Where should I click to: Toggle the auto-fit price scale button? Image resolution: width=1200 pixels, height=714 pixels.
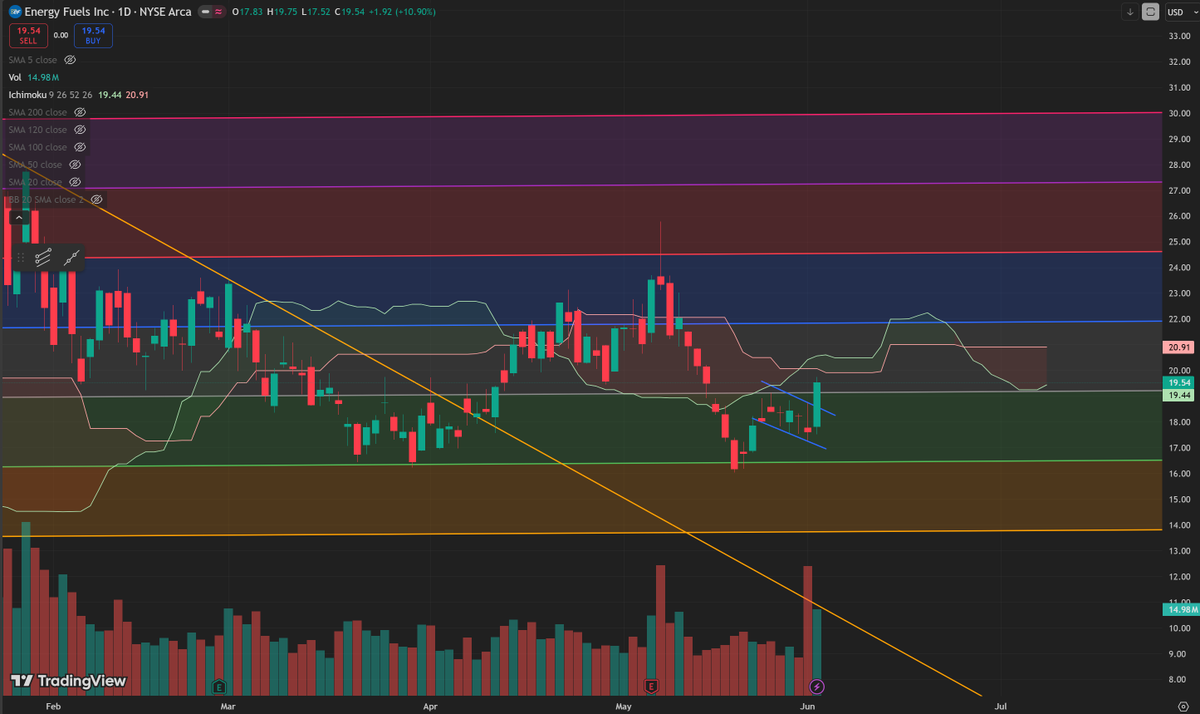pyautogui.click(x=1151, y=12)
